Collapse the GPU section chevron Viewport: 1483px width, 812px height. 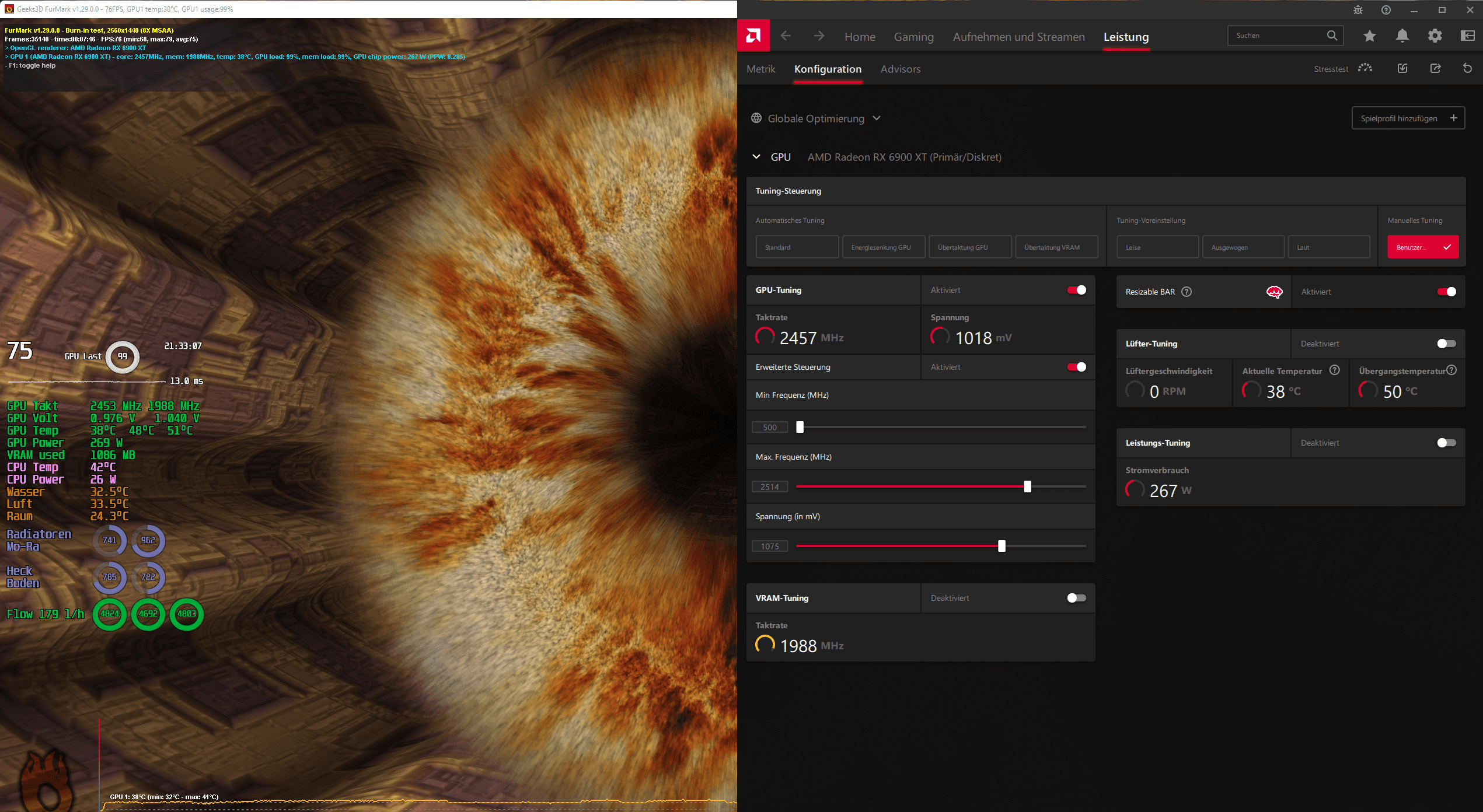point(756,157)
